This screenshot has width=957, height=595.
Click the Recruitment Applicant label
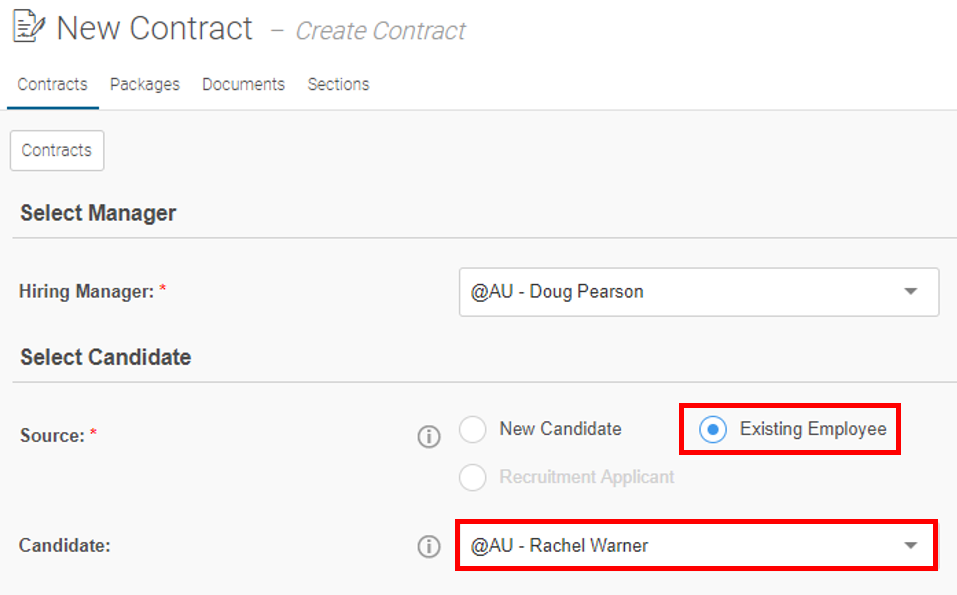[587, 477]
